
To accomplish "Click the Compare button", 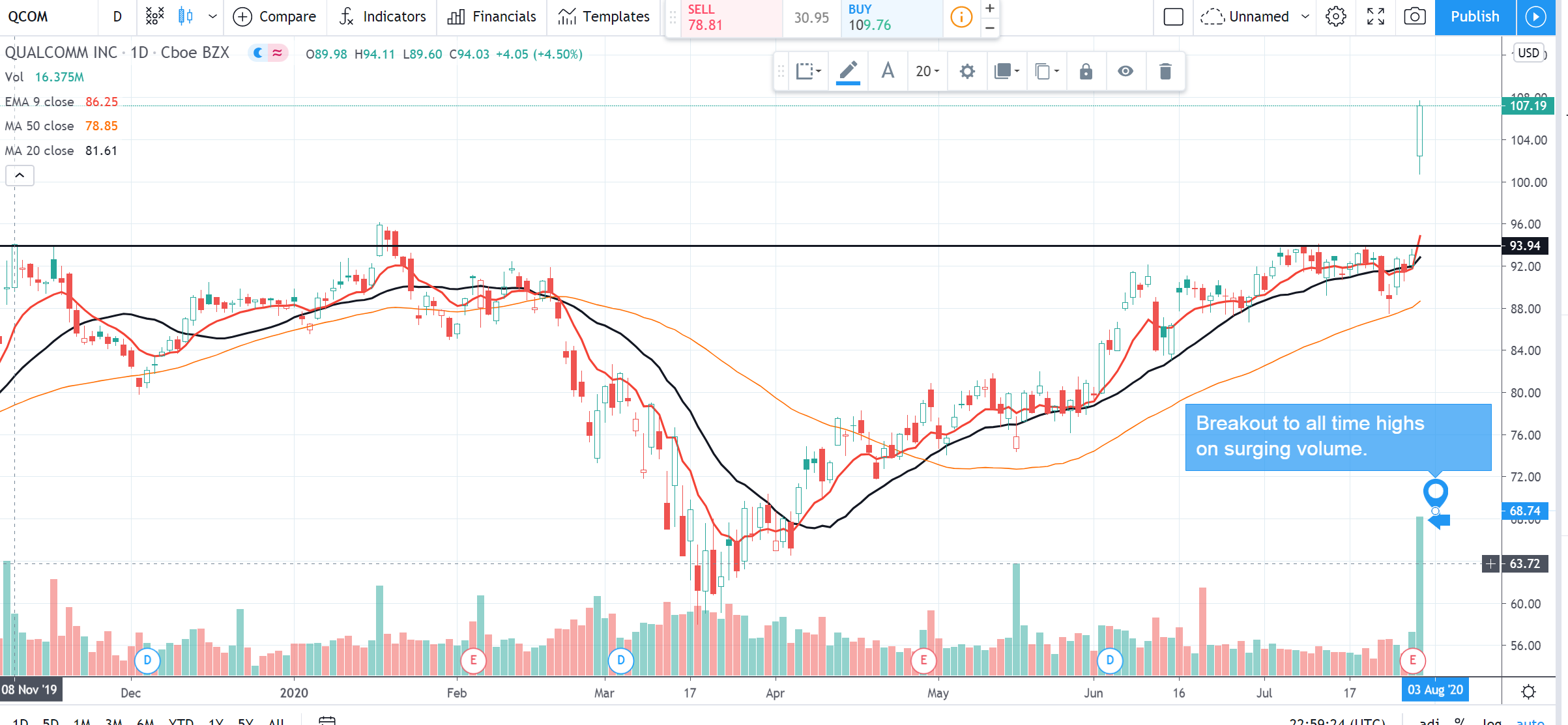I will pyautogui.click(x=274, y=16).
